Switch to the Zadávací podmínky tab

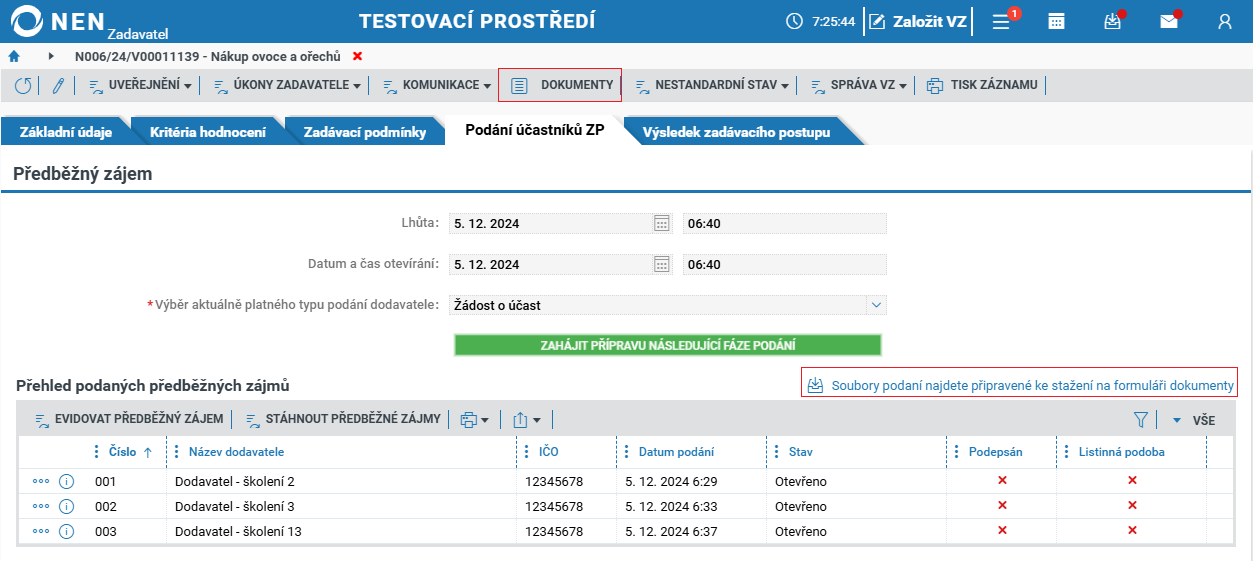coord(364,132)
